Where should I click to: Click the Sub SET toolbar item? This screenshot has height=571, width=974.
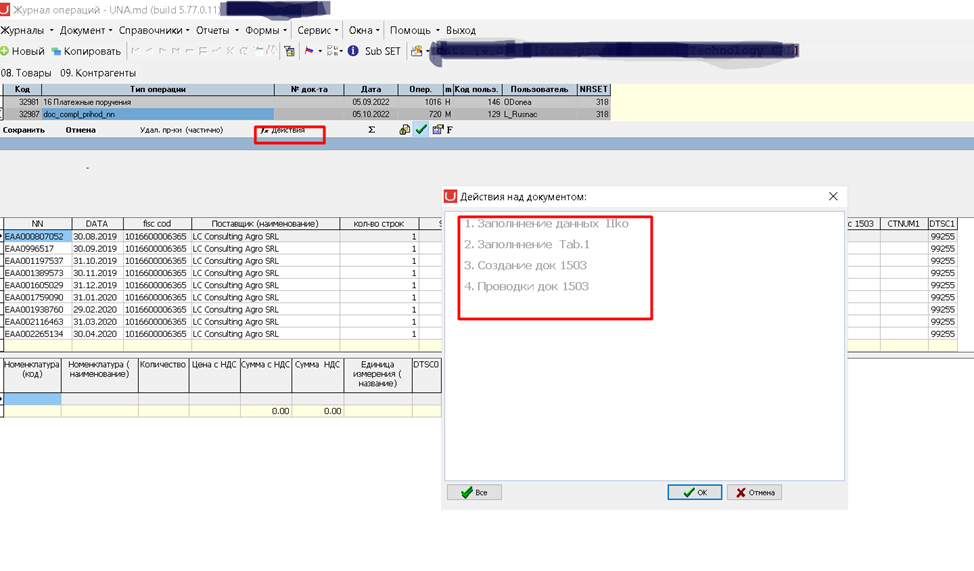[383, 51]
